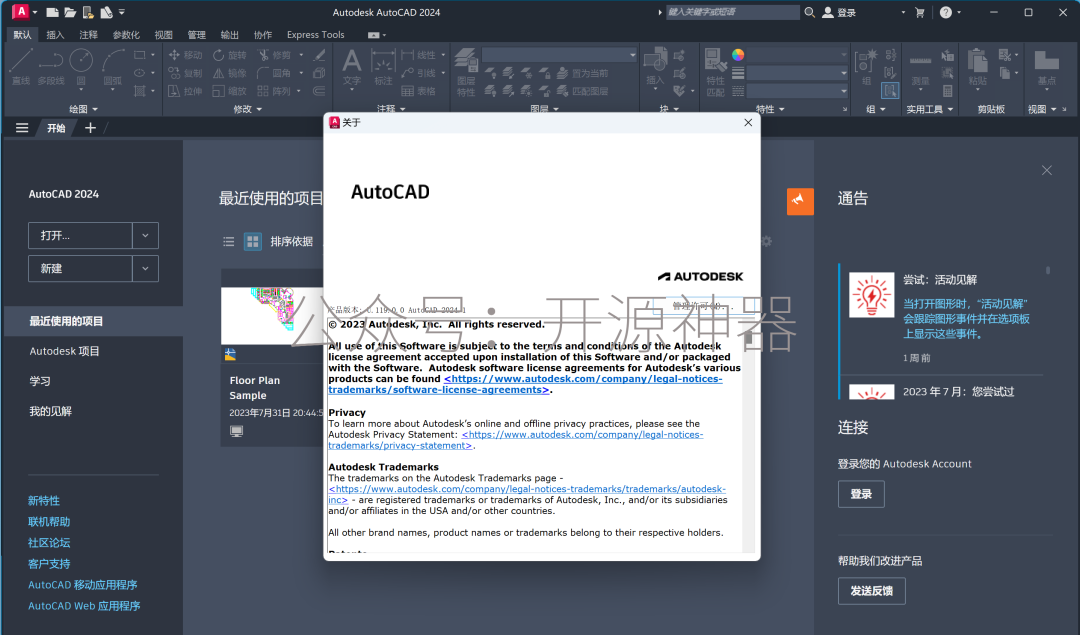The image size is (1080, 635).
Task: Open the Insert (插入) ribbon tab
Action: click(55, 34)
